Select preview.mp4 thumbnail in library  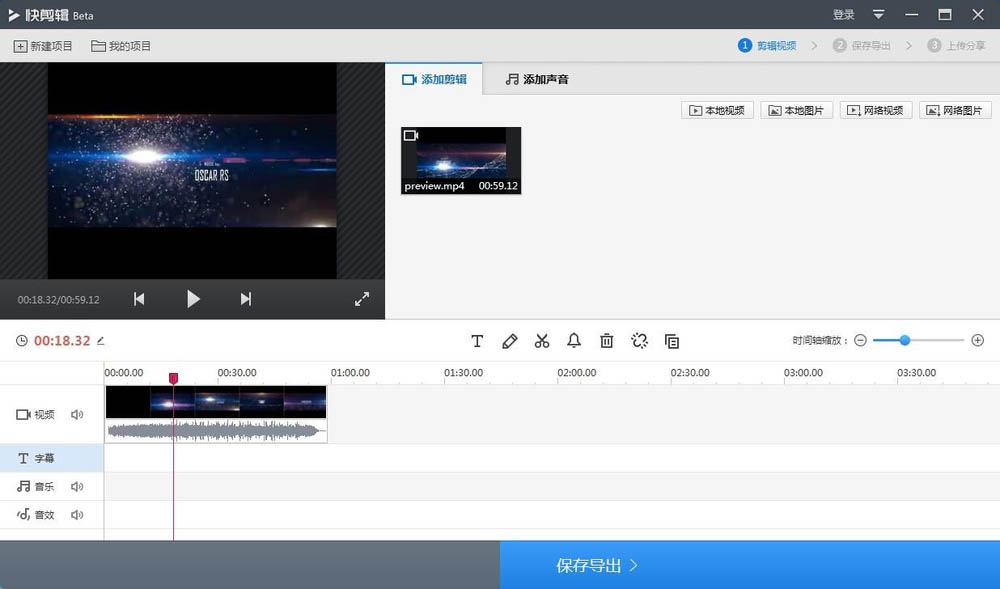pyautogui.click(x=461, y=161)
